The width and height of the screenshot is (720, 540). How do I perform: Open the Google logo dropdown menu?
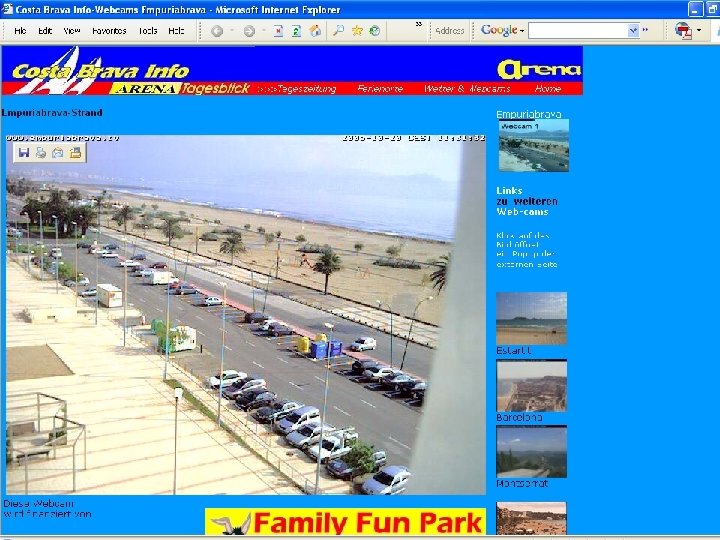coord(502,31)
